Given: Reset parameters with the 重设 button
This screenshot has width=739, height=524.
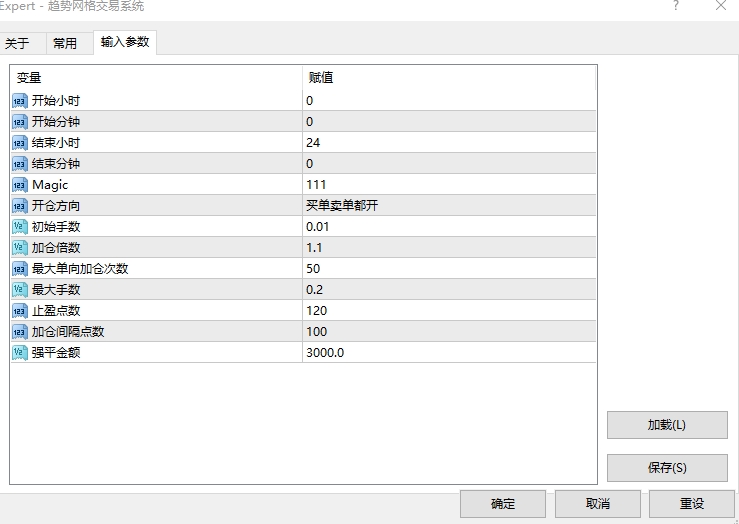Looking at the screenshot, I should [x=692, y=503].
